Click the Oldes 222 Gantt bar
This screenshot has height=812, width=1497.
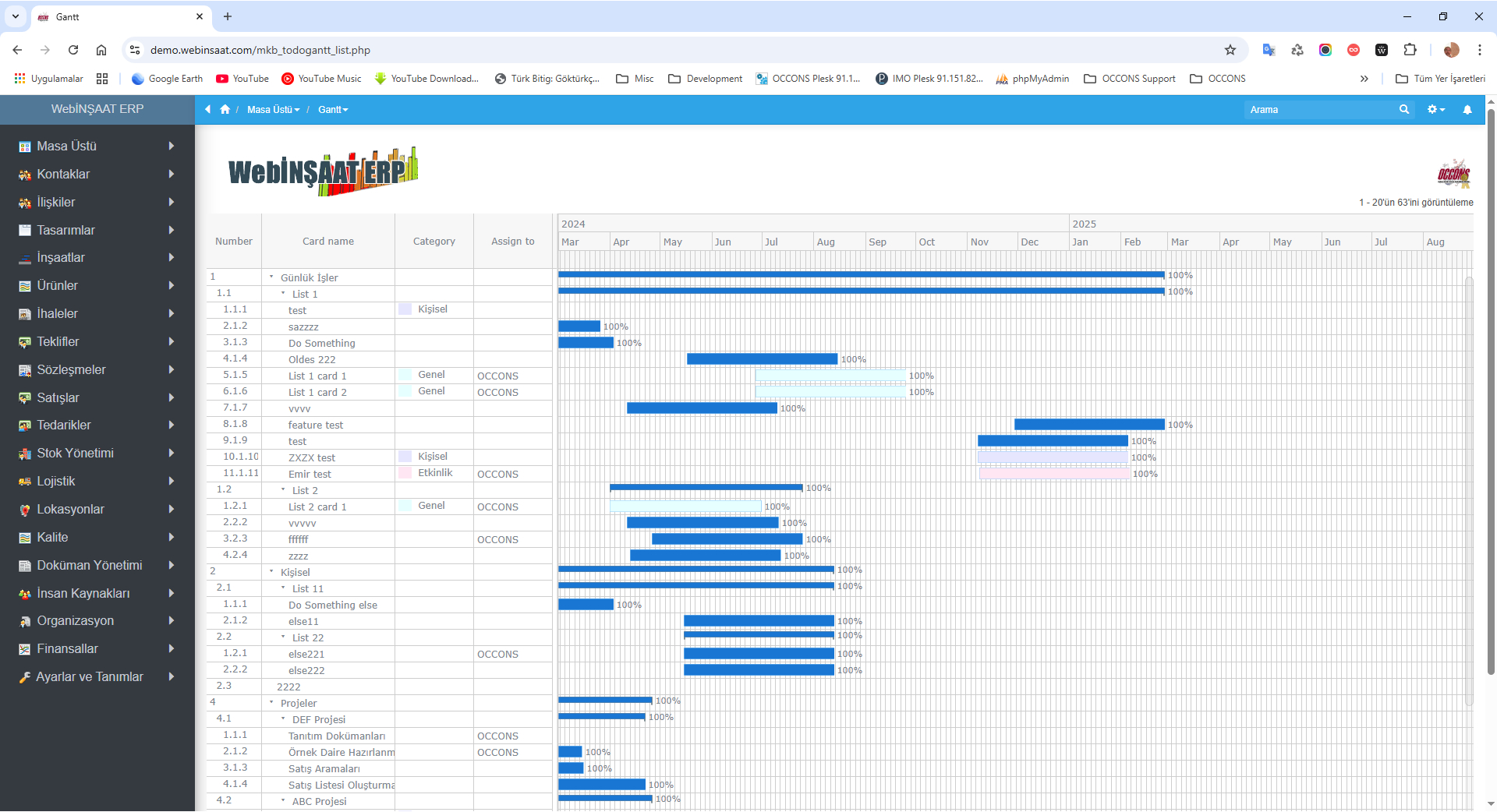point(762,359)
